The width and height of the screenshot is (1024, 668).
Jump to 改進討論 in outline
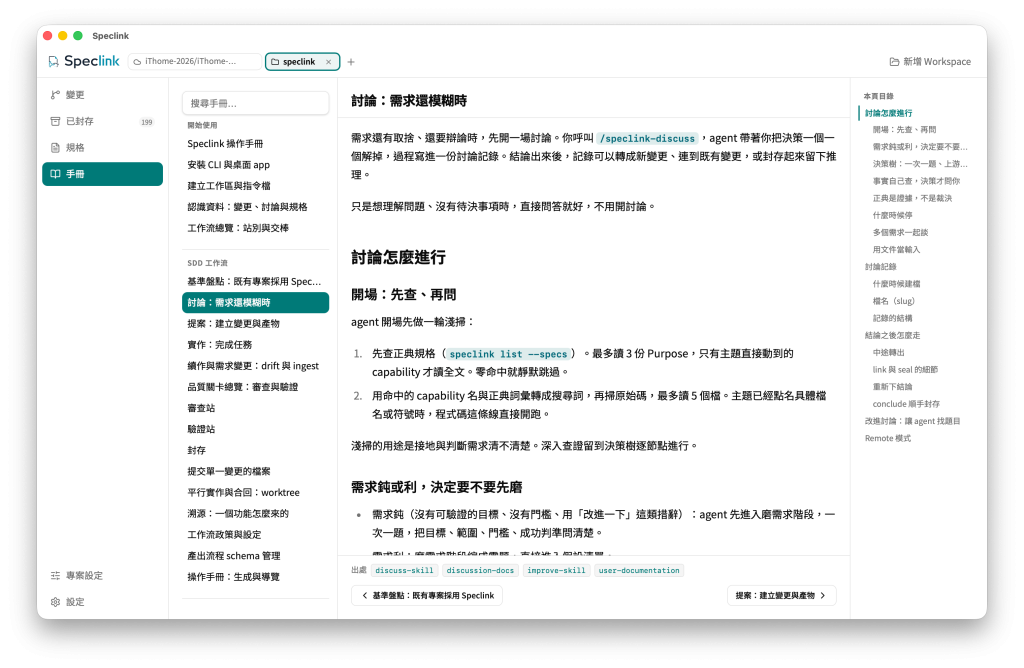click(x=912, y=421)
